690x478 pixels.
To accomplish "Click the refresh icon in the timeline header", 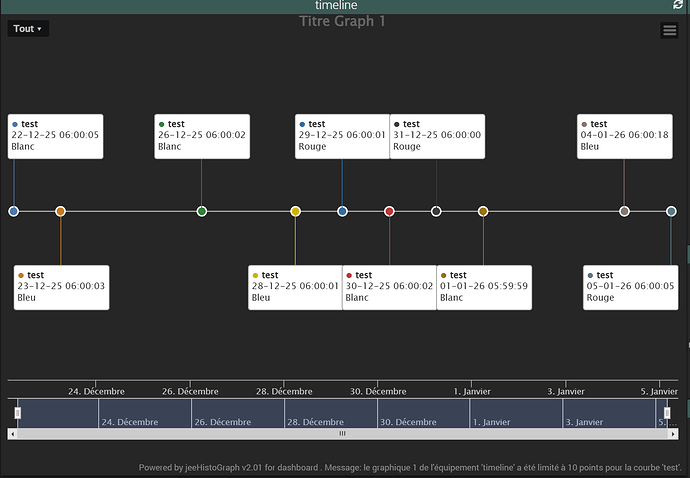I will point(678,6).
